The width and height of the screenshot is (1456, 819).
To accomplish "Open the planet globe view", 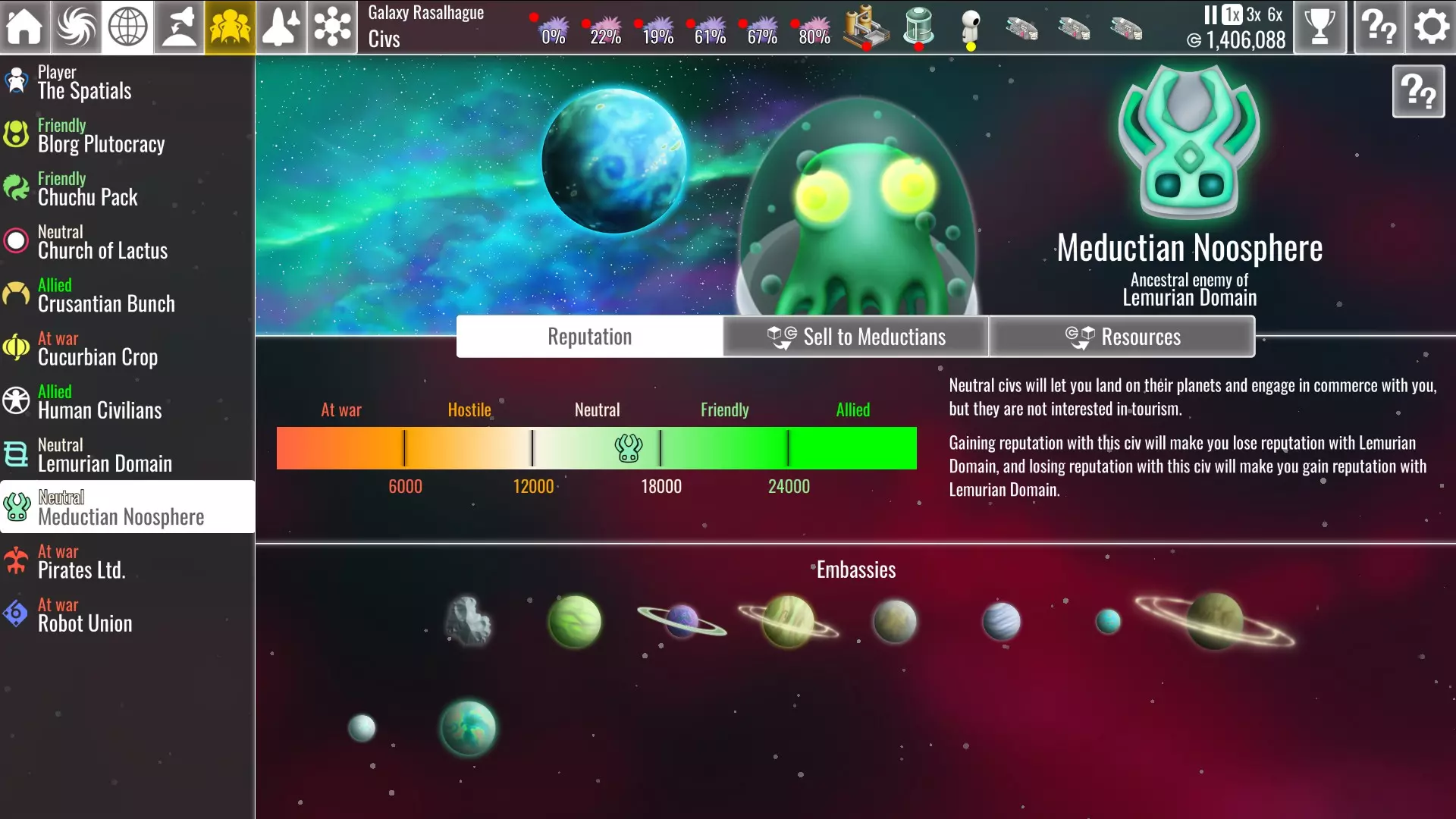I will [127, 27].
